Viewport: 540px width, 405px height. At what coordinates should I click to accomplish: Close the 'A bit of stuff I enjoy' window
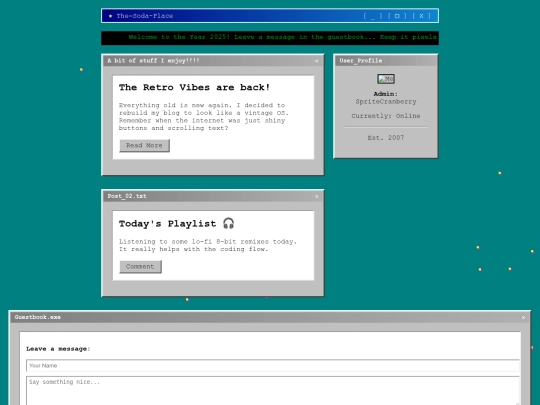316,61
